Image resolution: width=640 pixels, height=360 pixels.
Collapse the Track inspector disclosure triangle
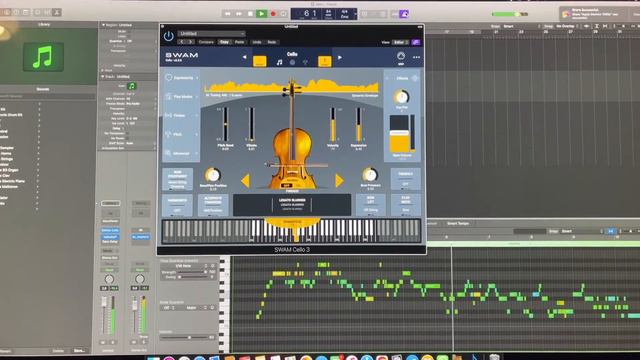tap(103, 76)
